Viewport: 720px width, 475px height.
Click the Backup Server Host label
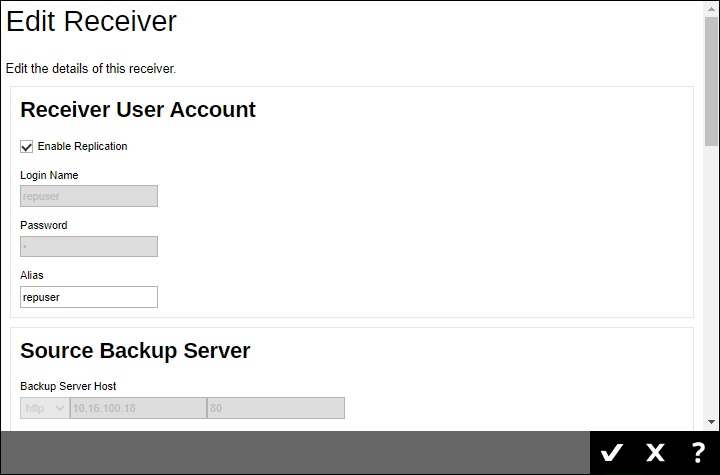coord(68,386)
